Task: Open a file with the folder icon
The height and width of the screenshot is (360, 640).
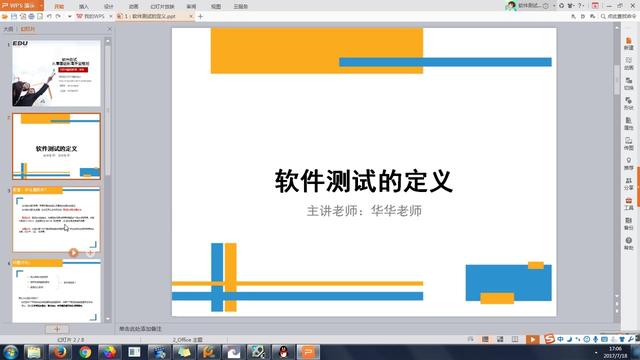Action: [x=5, y=16]
